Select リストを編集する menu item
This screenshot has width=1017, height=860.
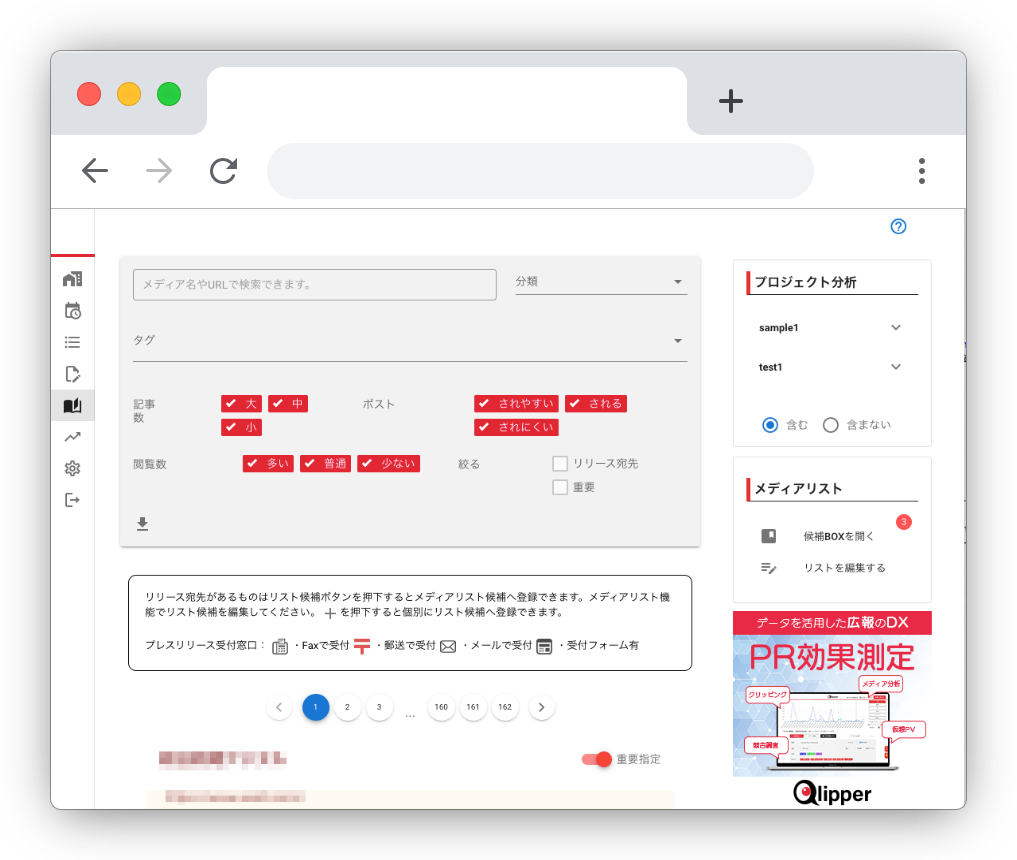coord(844,568)
